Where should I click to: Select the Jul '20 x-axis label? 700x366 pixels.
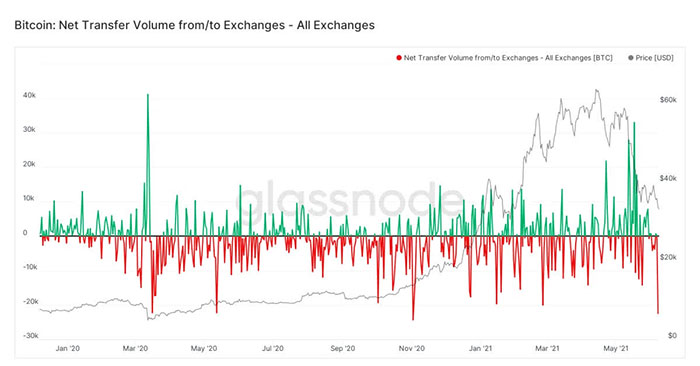(x=272, y=348)
